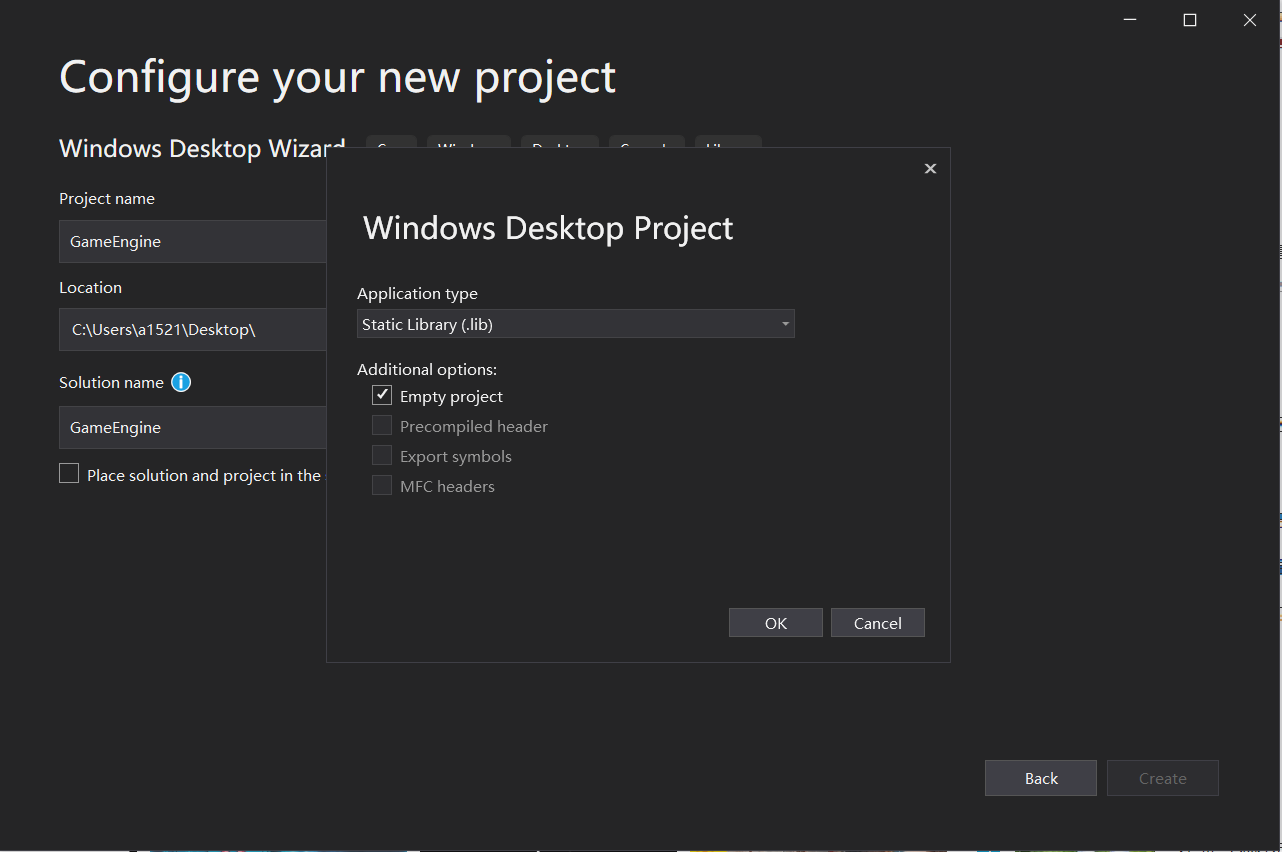Toggle the Precompiled header checkbox
Screen dimensions: 1282x852
click(x=382, y=426)
